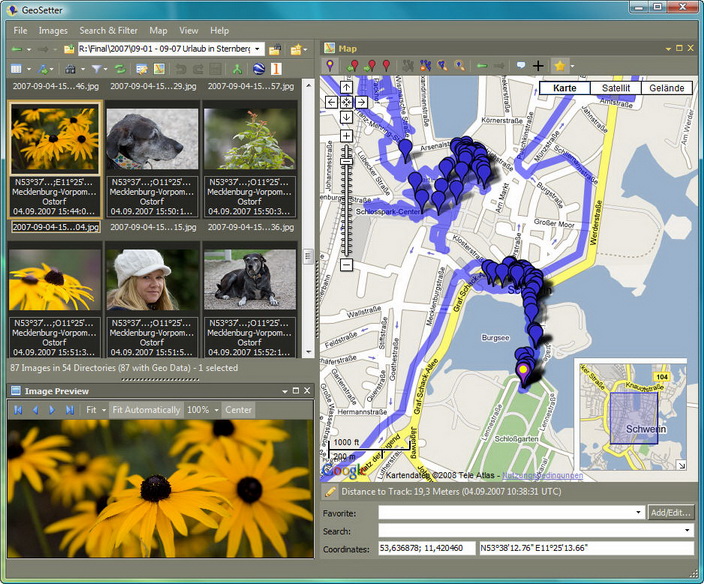Screen dimensions: 704x584
Task: Switch map to Satellit view
Action: click(616, 88)
